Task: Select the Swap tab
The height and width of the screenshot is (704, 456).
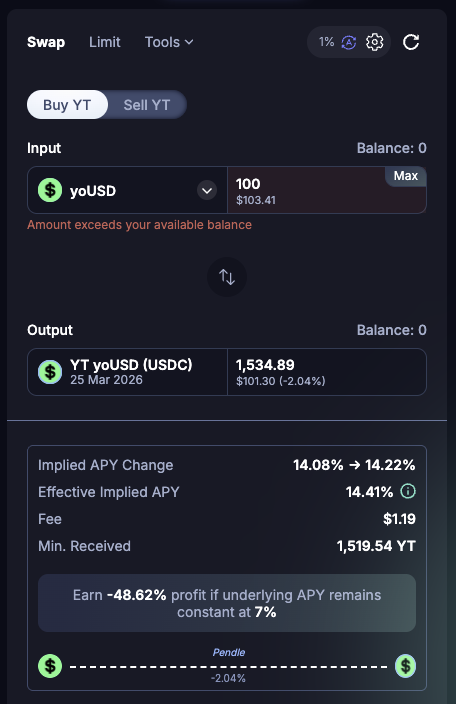Action: tap(46, 42)
